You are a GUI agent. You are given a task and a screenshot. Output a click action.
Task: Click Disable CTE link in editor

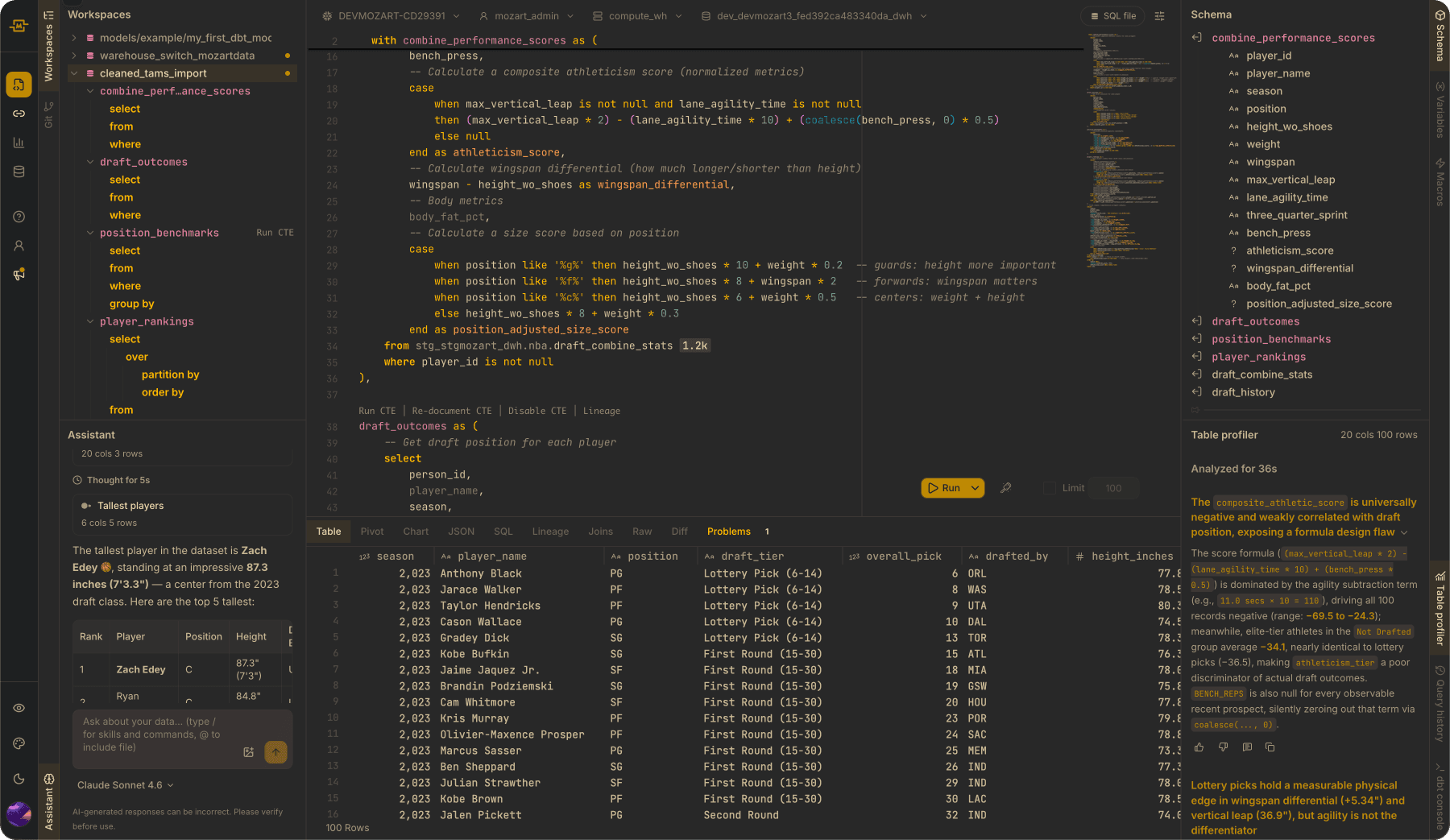pyautogui.click(x=537, y=411)
